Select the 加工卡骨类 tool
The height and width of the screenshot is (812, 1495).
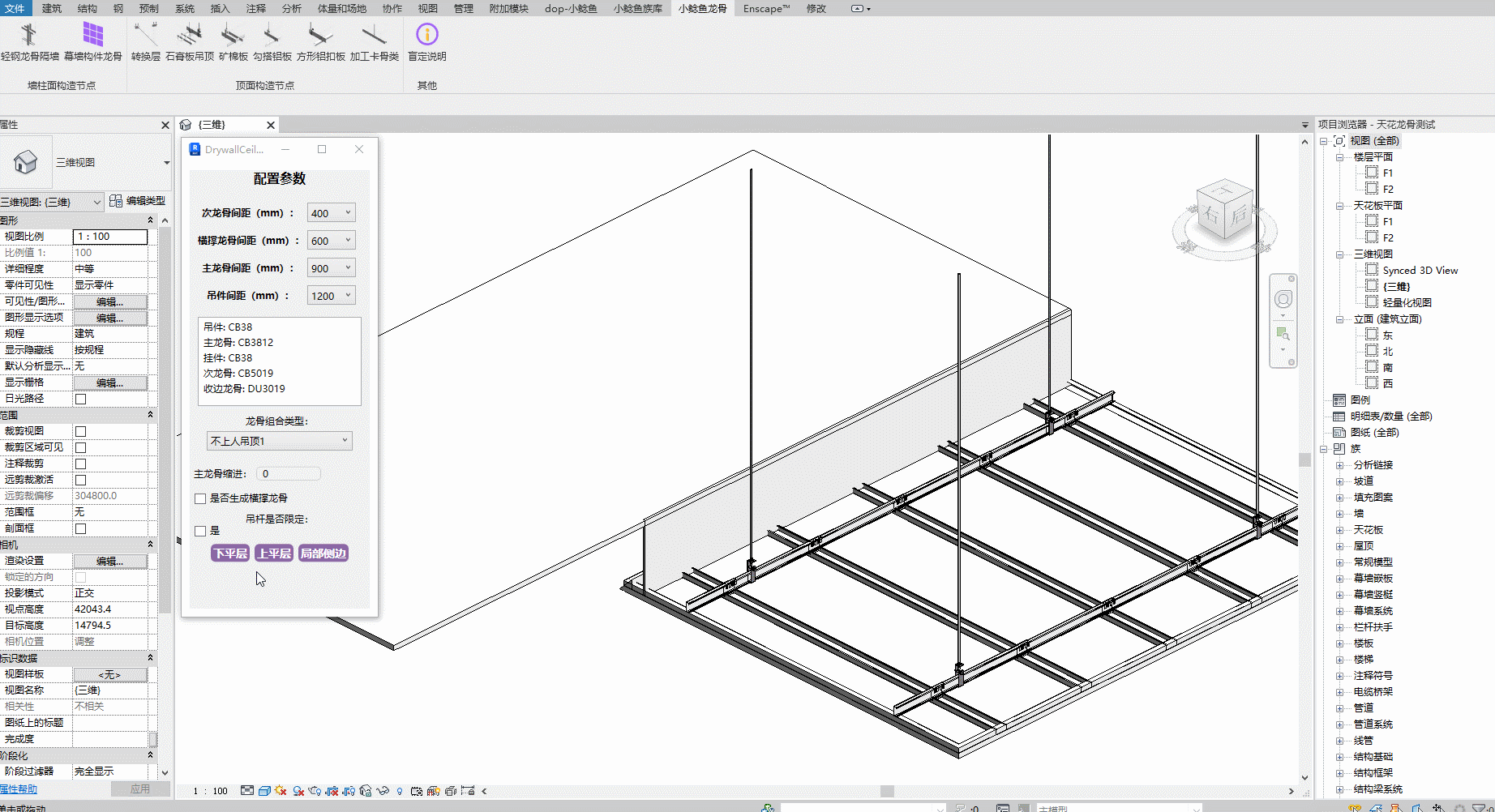point(374,36)
